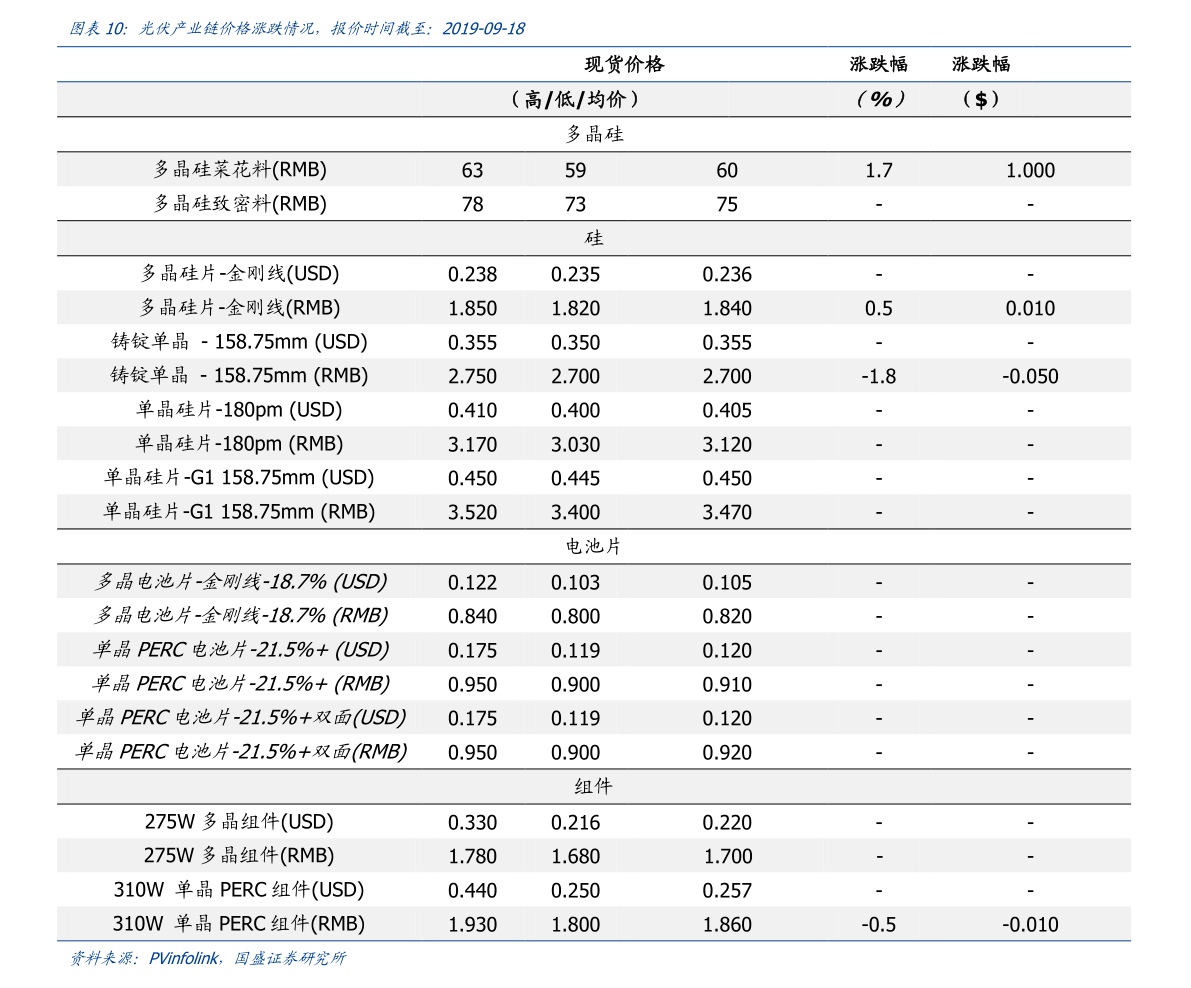
Task: Select 多晶电池片-金刚线-18.7% (RMB) label
Action: [240, 615]
